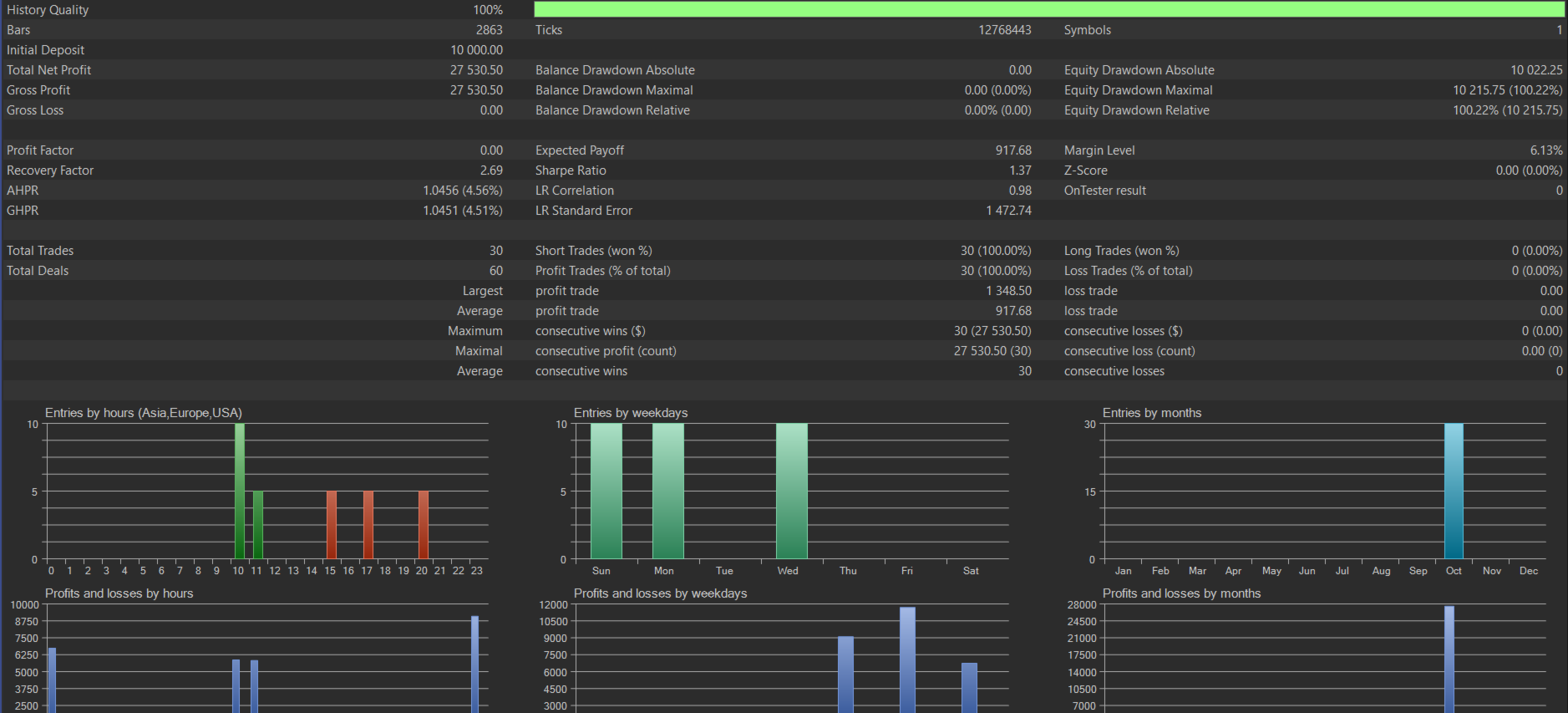The image size is (1568, 713).
Task: Select the red hour 15 entries bar
Action: coord(332,525)
